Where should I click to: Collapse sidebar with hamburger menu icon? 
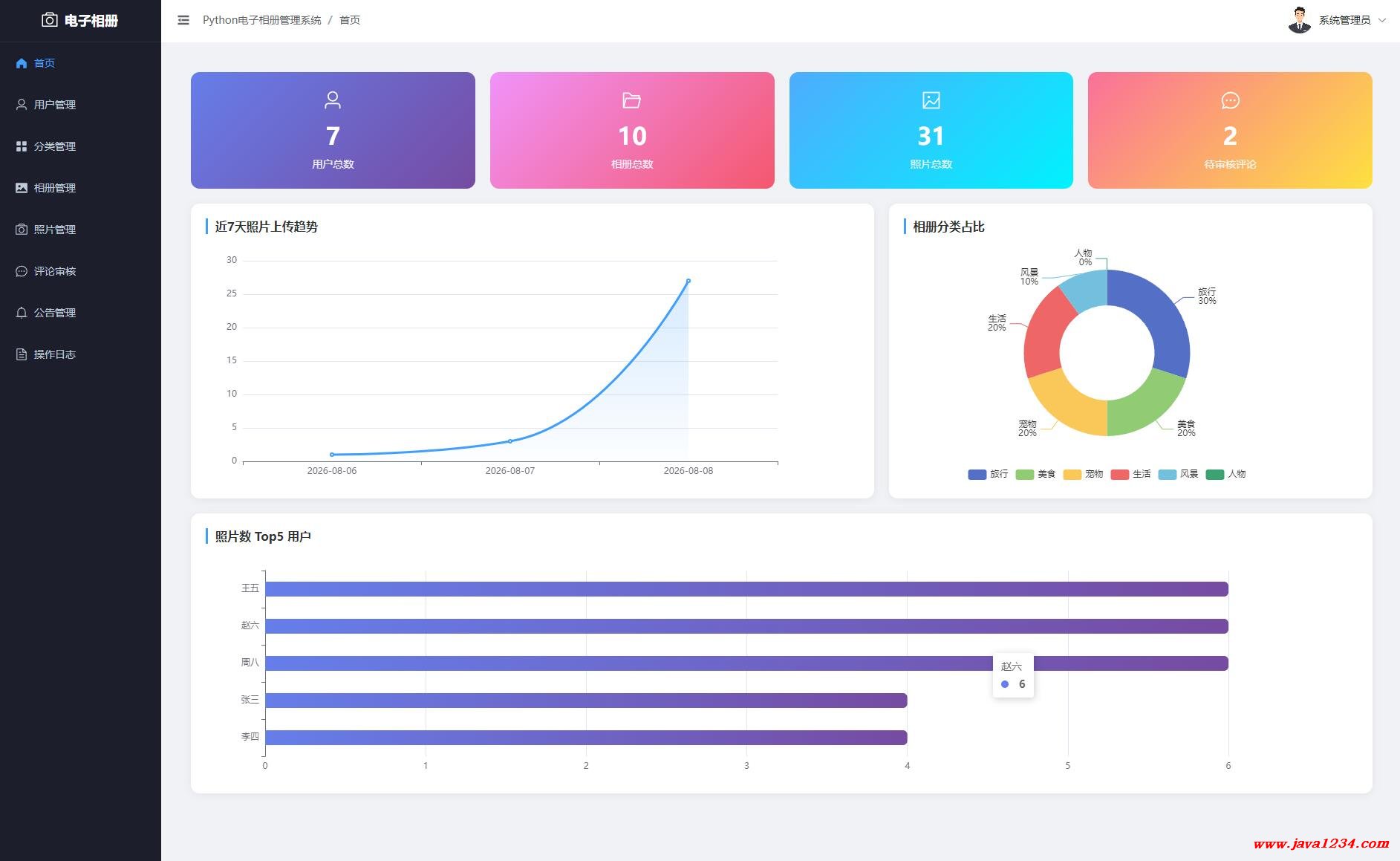[x=183, y=20]
